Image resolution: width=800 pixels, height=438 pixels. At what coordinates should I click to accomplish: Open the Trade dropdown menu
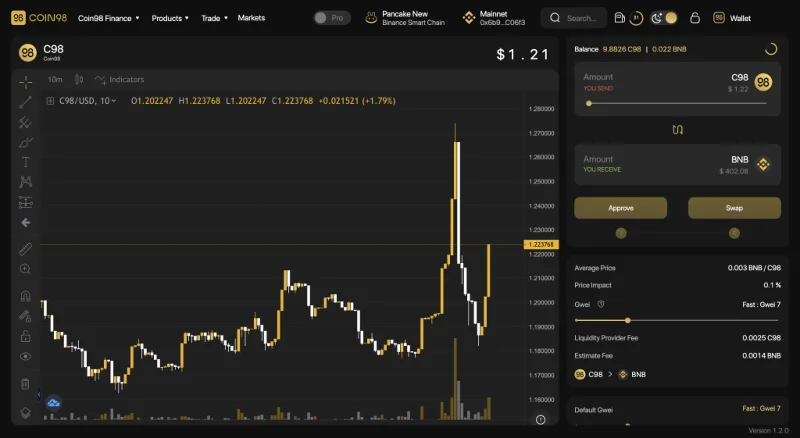214,18
